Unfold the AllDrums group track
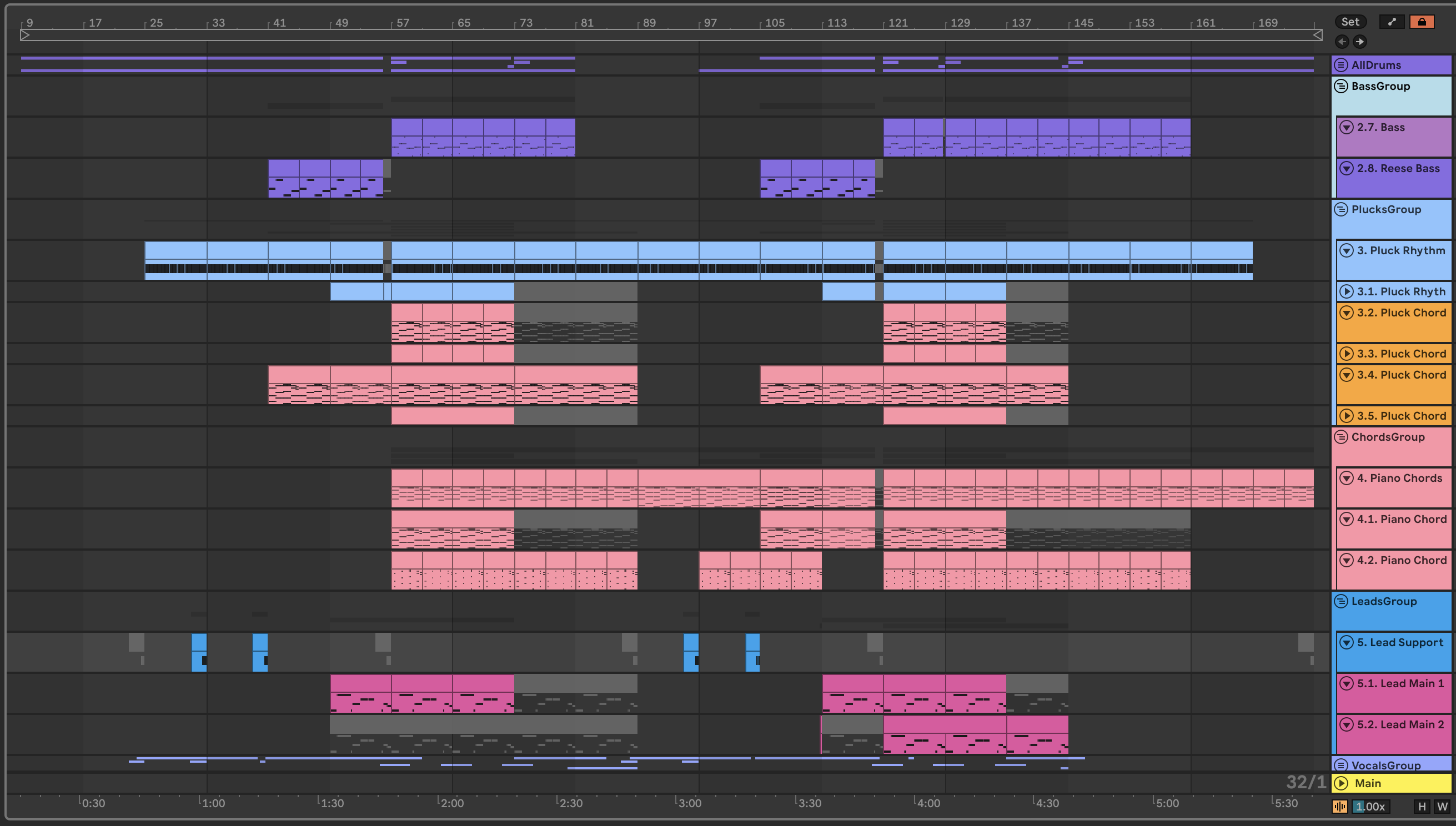This screenshot has width=1456, height=826. pos(1341,65)
